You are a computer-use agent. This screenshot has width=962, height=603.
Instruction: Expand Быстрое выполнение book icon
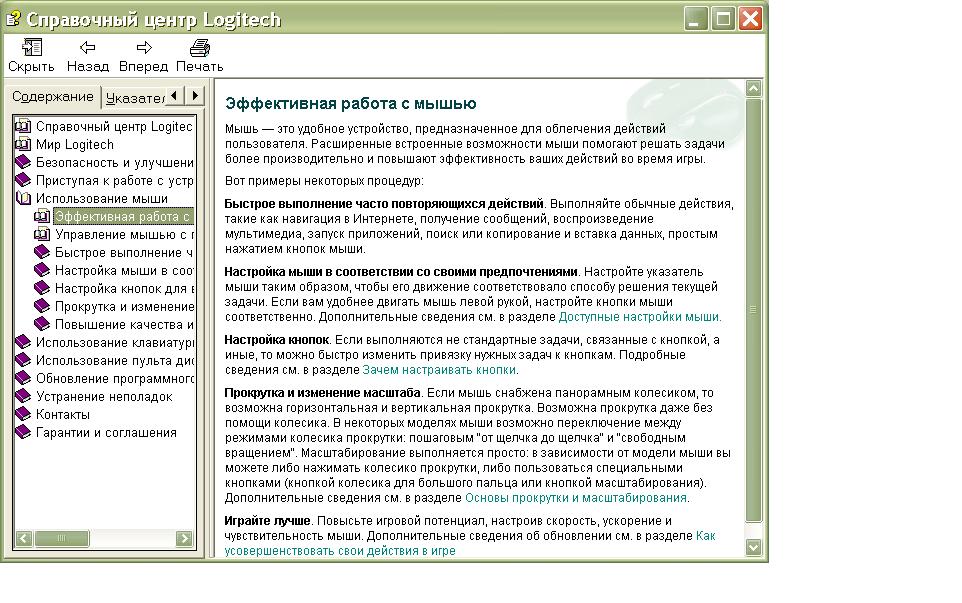coord(42,252)
